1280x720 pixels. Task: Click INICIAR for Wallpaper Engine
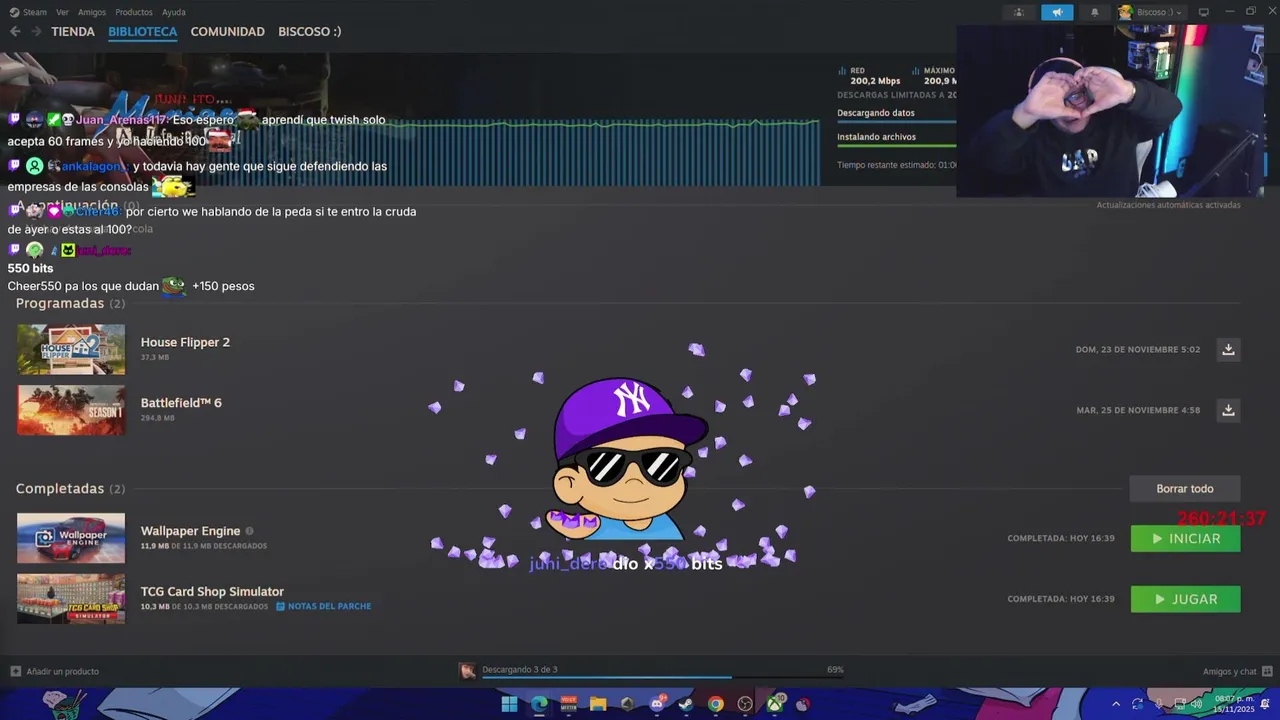coord(1185,538)
